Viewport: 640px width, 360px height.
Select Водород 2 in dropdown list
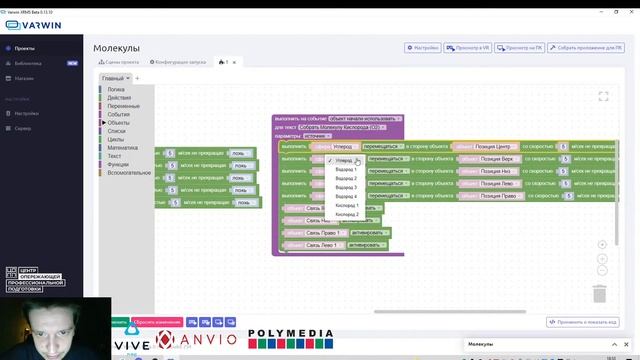pos(346,178)
